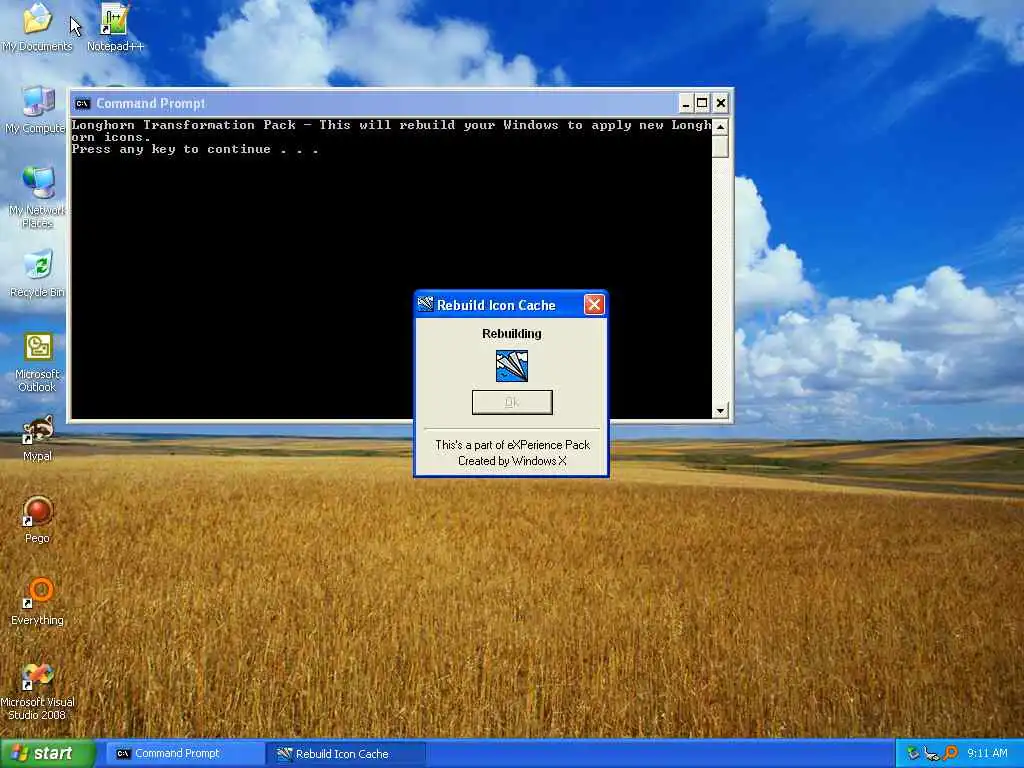Select the Pego desktop shortcut
Viewport: 1024px width, 768px height.
click(37, 520)
